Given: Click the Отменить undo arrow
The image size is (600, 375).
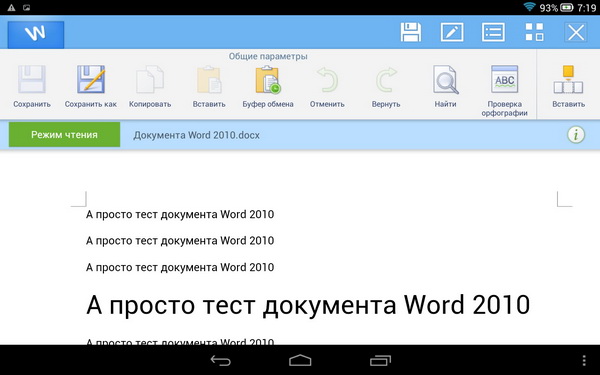Looking at the screenshot, I should [x=327, y=86].
